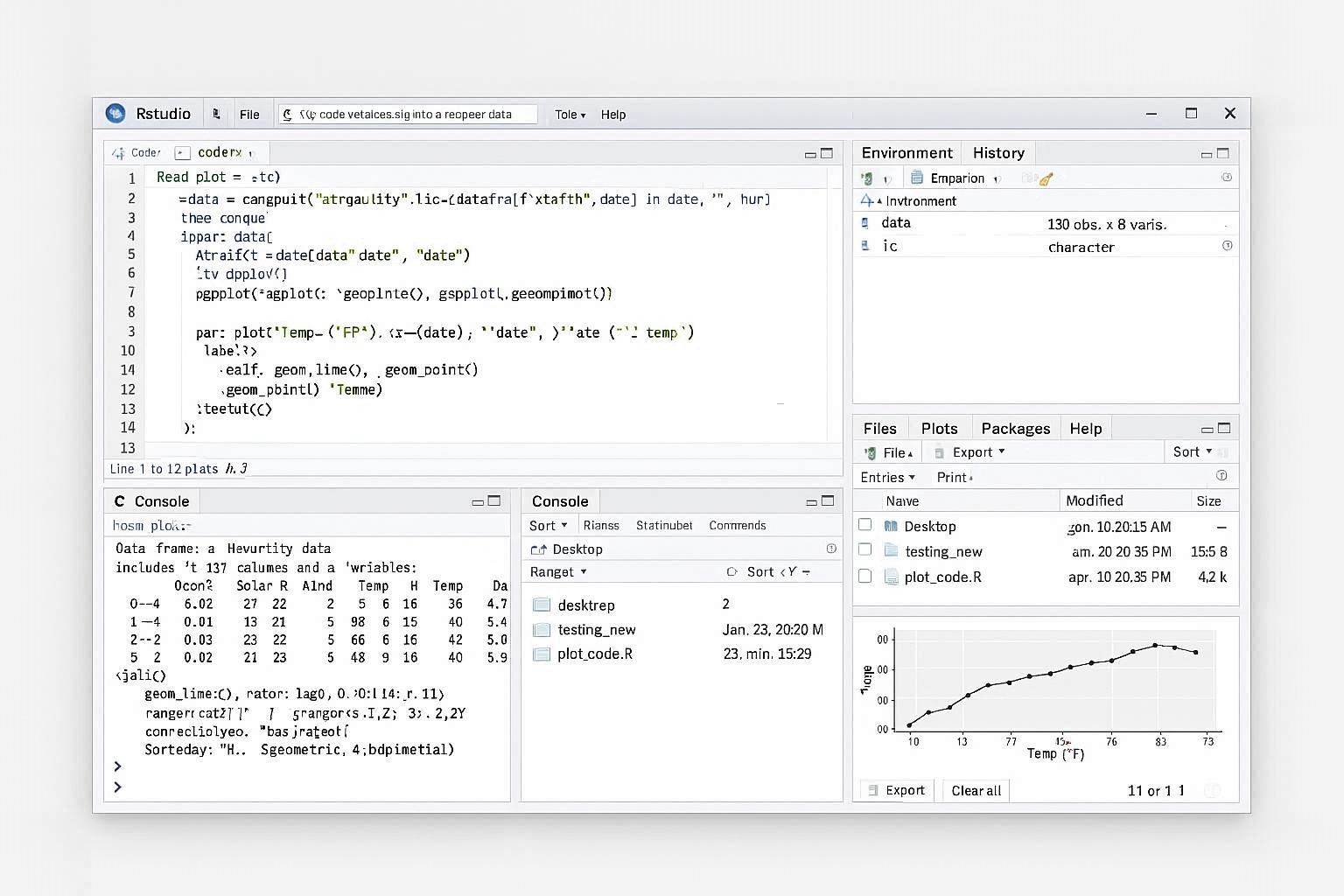Select the Conmends tab
Viewport: 1344px width, 896px height.
click(738, 526)
